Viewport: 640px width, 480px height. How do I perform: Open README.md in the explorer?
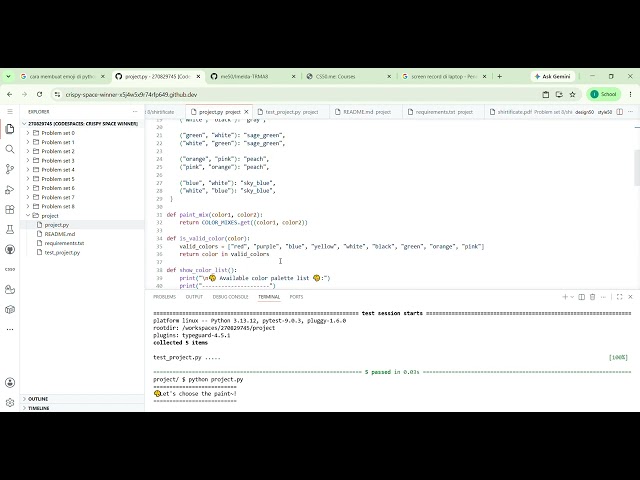[60, 234]
